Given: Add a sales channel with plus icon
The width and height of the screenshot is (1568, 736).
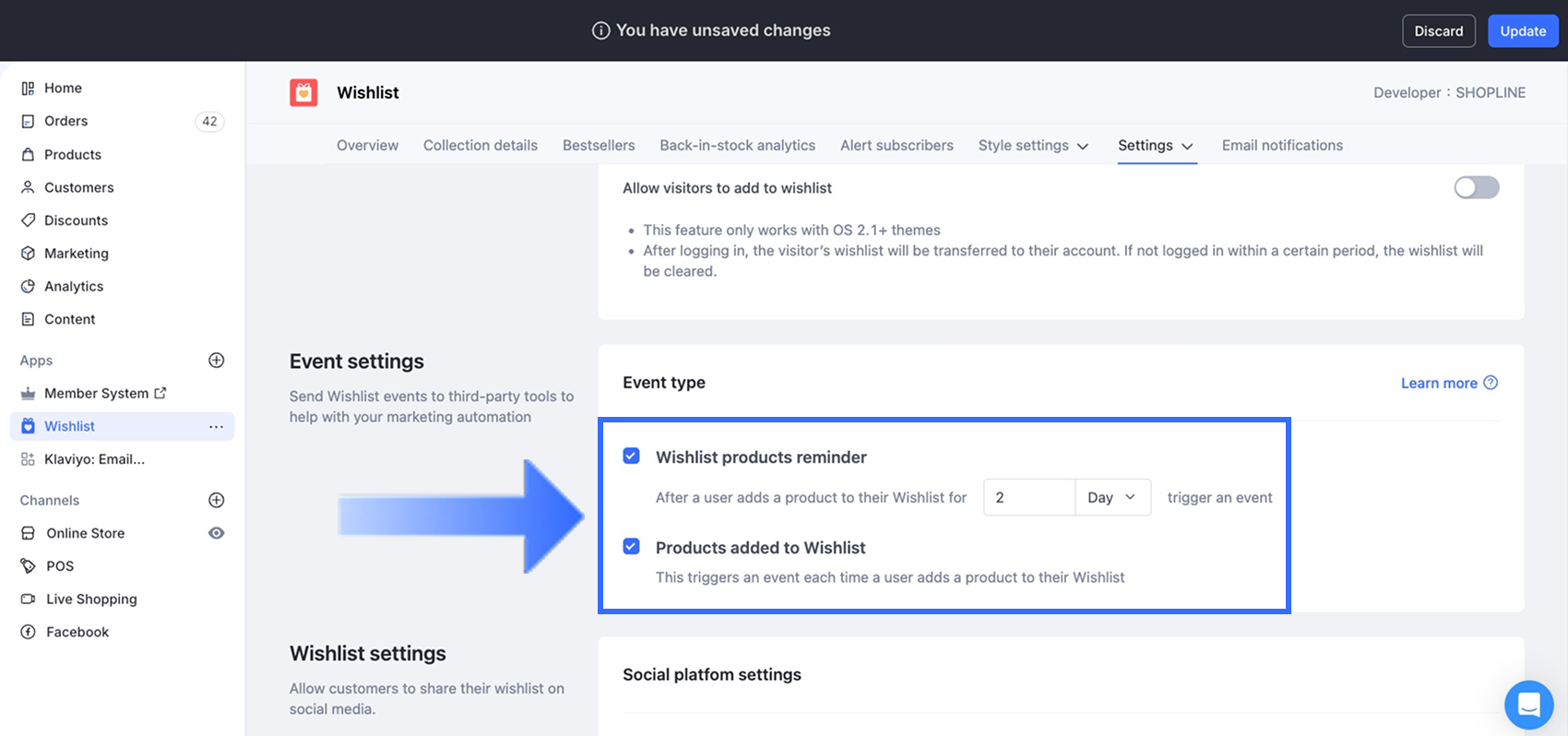Looking at the screenshot, I should (217, 500).
